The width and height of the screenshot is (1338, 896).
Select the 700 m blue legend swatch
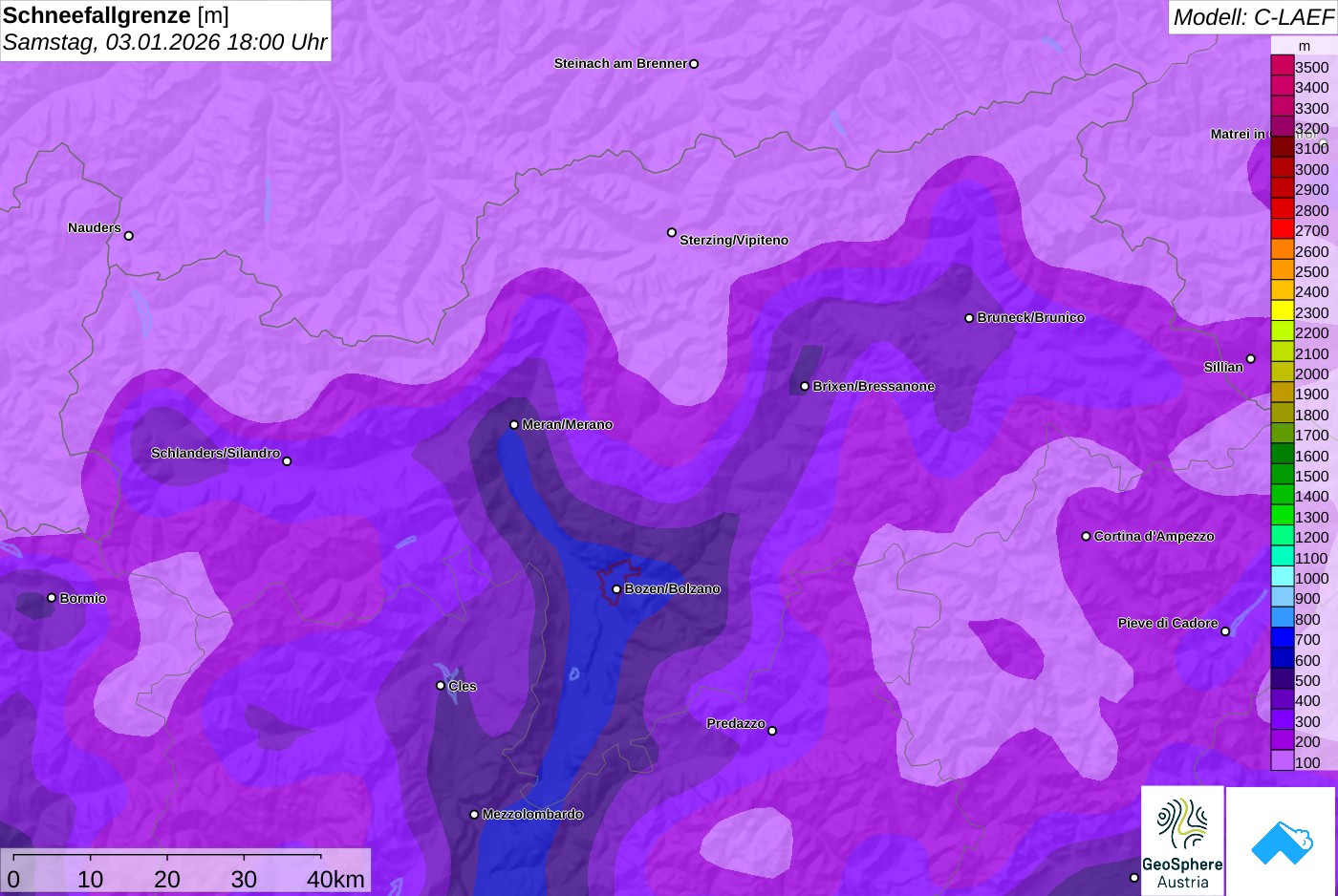[x=1282, y=638]
